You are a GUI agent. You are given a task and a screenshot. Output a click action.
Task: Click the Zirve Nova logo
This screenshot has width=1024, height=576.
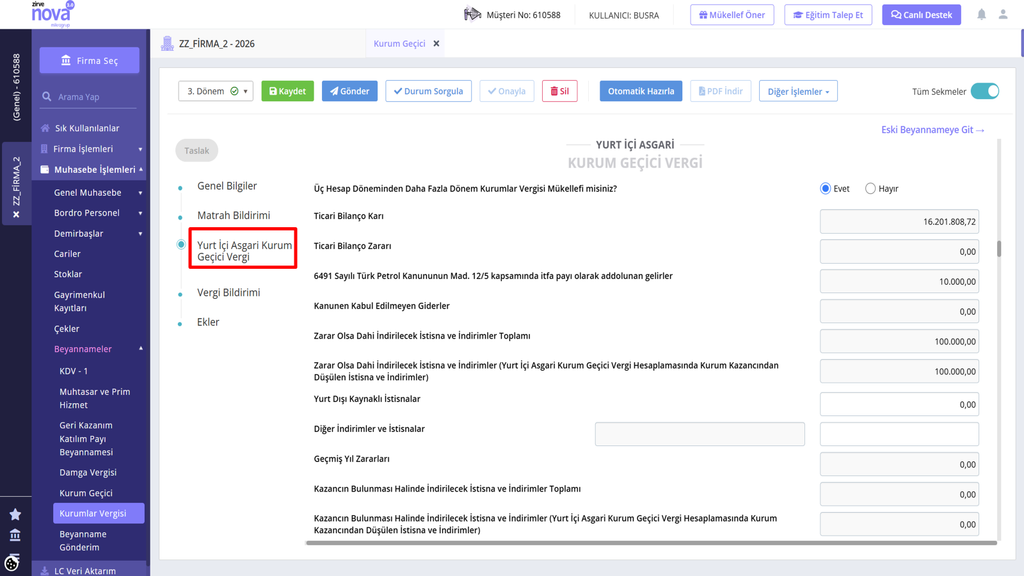coord(52,14)
